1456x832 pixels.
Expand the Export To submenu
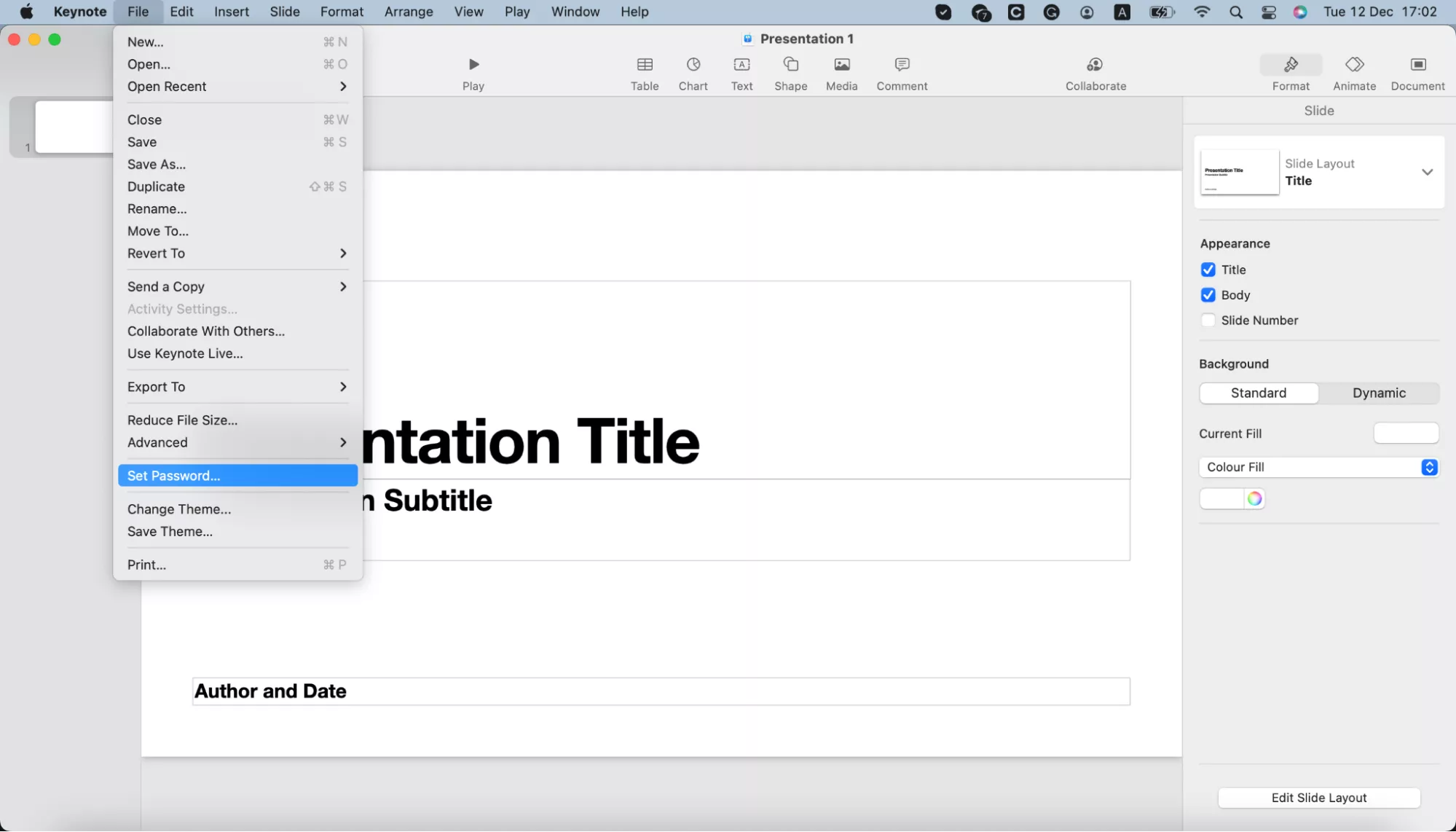coord(237,387)
